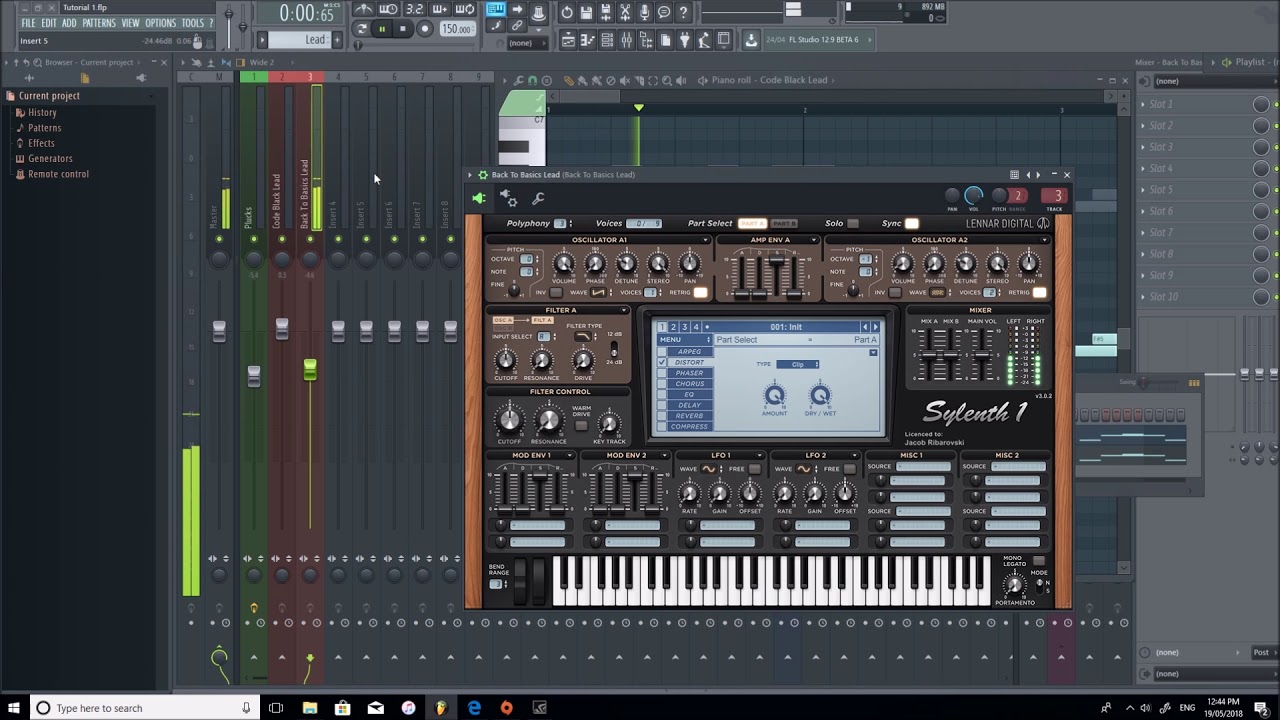1280x720 pixels.
Task: Enable the DELAY effect checkbox
Action: pyautogui.click(x=662, y=405)
